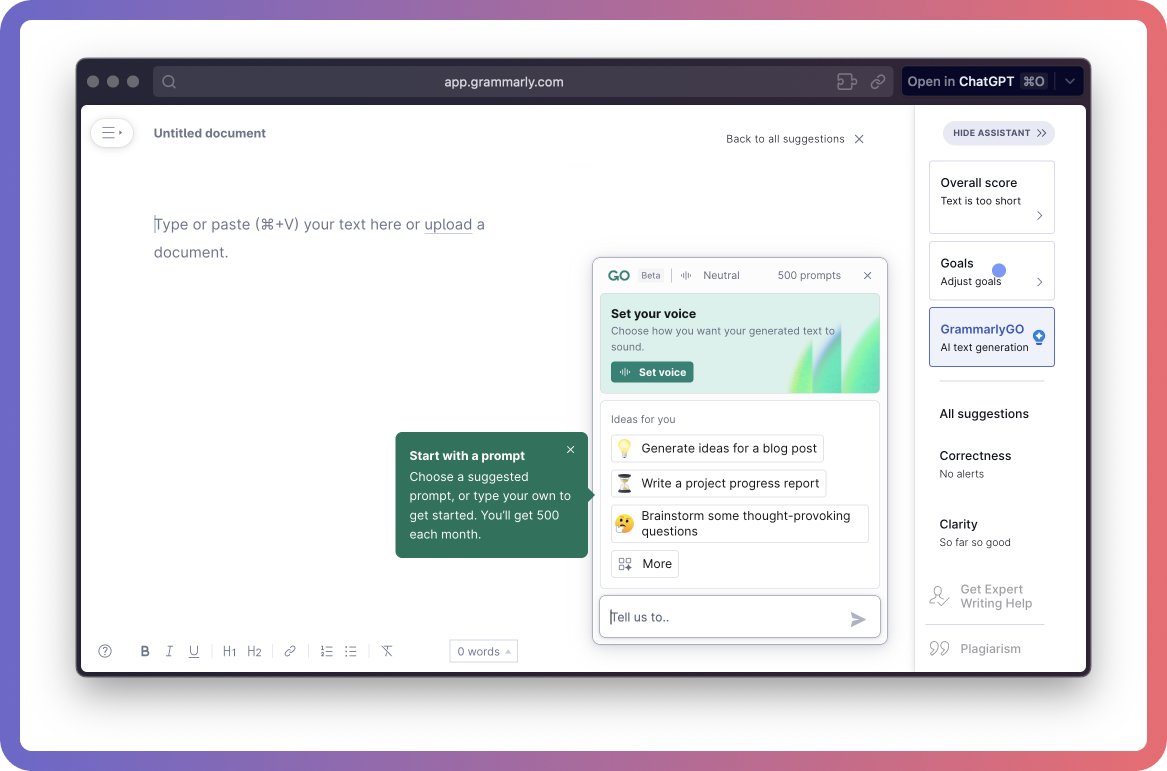Click Hide Assistant button

point(999,133)
